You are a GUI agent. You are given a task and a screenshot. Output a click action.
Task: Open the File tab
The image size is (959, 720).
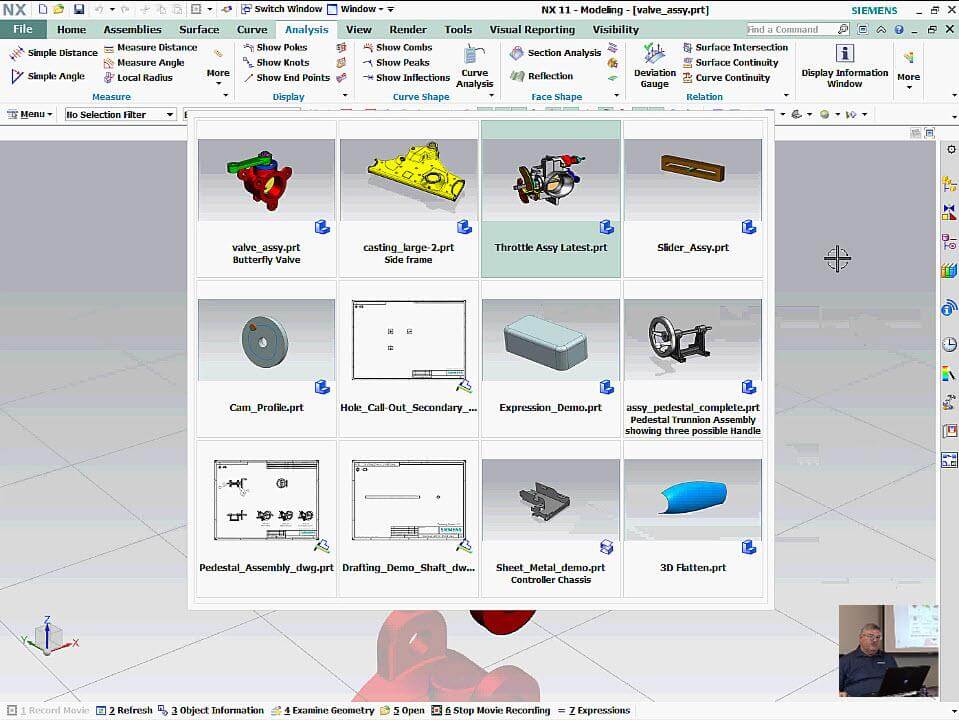[23, 29]
